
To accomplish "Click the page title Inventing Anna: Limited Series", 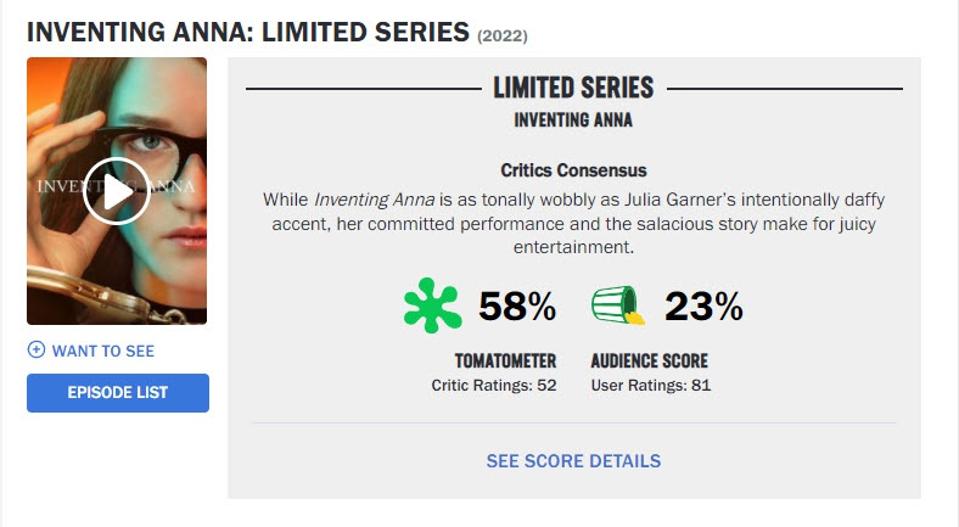I will pos(247,32).
